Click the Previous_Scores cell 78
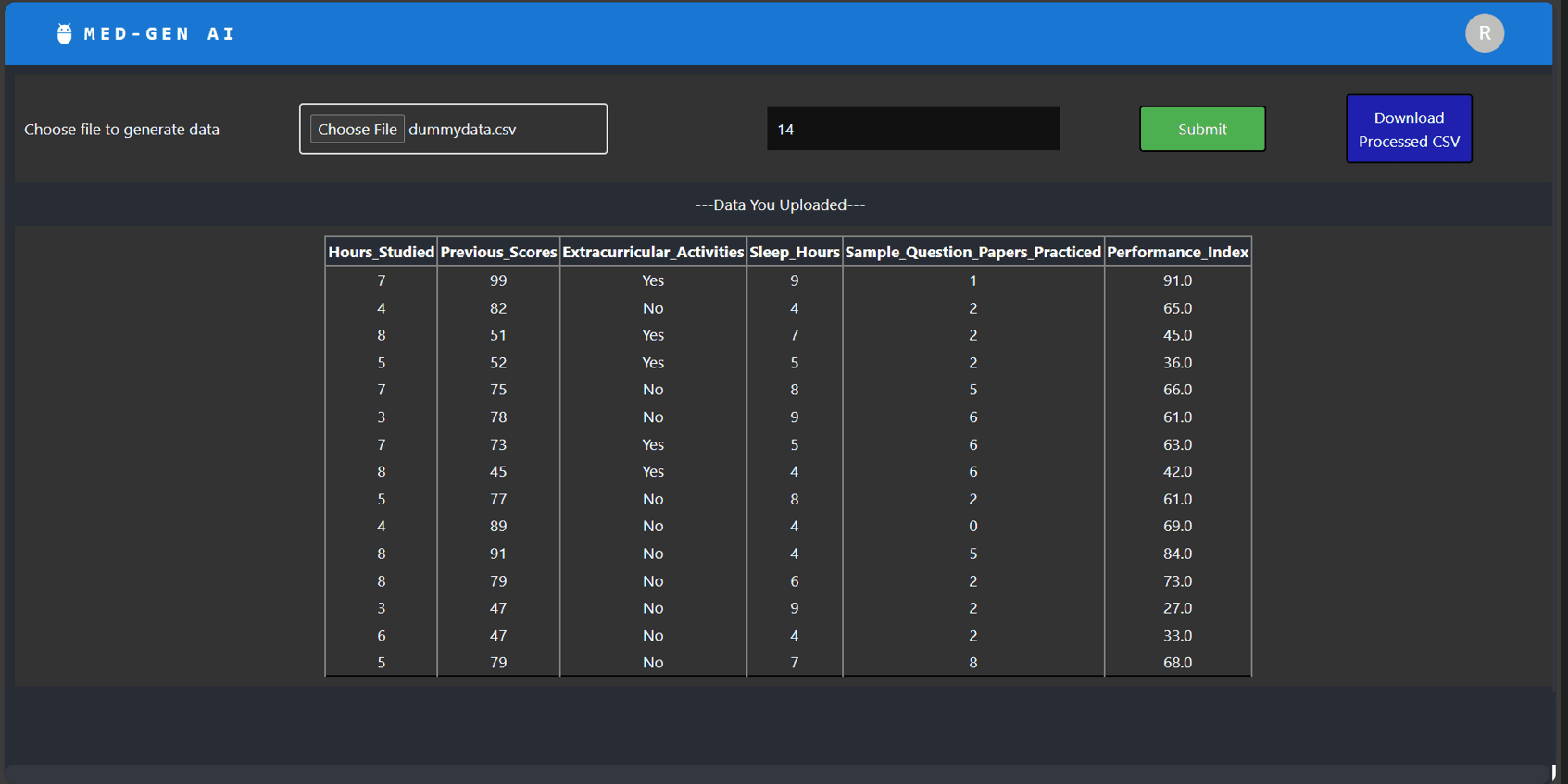Screen dimensions: 1568x784 coord(498,417)
